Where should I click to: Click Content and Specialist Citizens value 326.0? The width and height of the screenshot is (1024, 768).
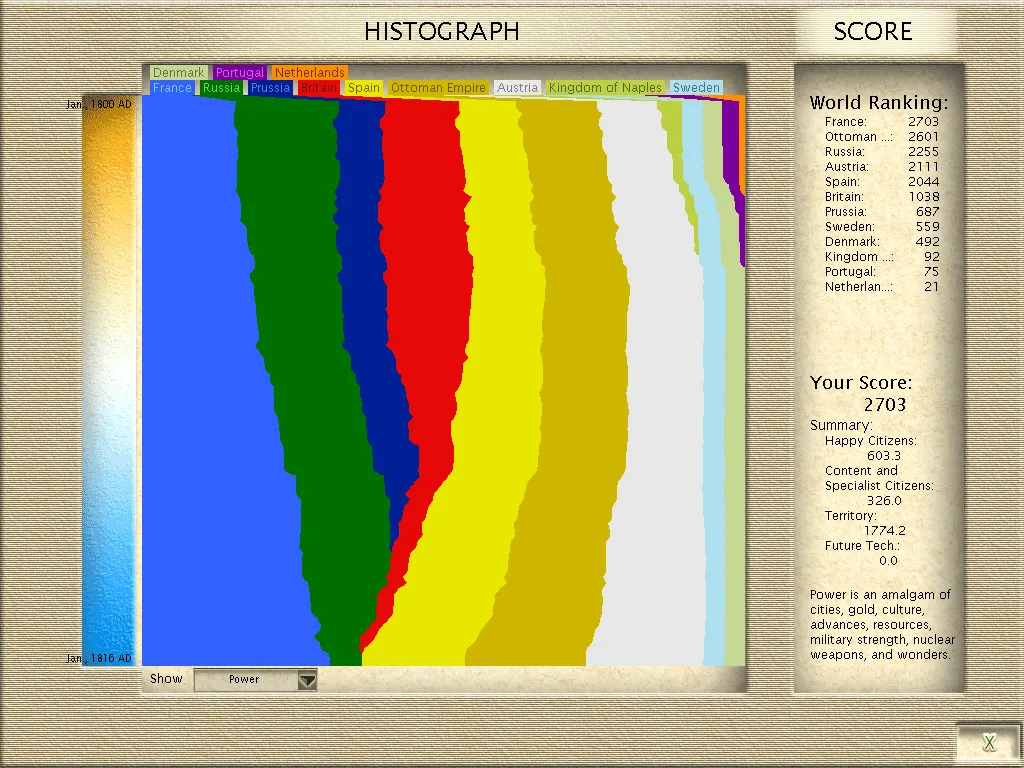(884, 501)
